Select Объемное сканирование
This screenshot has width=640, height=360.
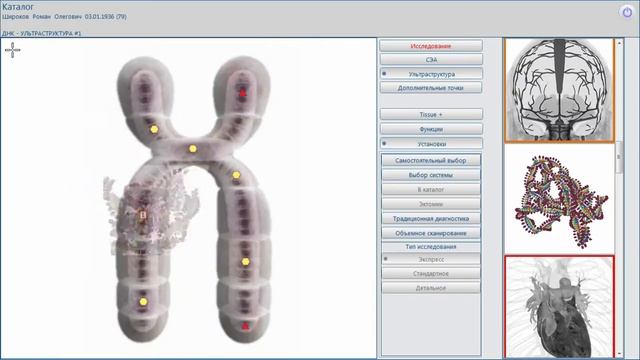[431, 233]
